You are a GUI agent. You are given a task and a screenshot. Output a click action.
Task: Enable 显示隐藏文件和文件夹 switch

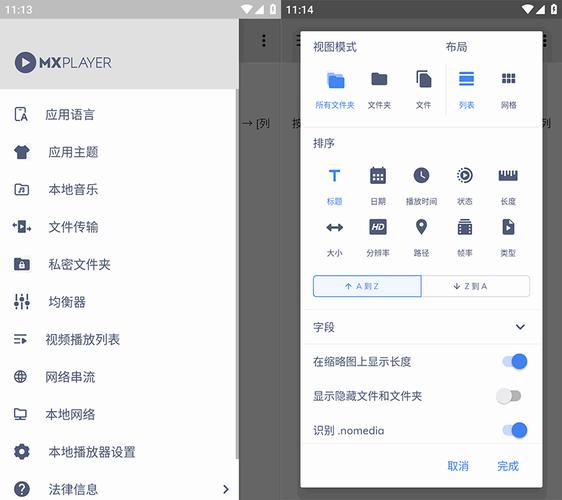[509, 396]
